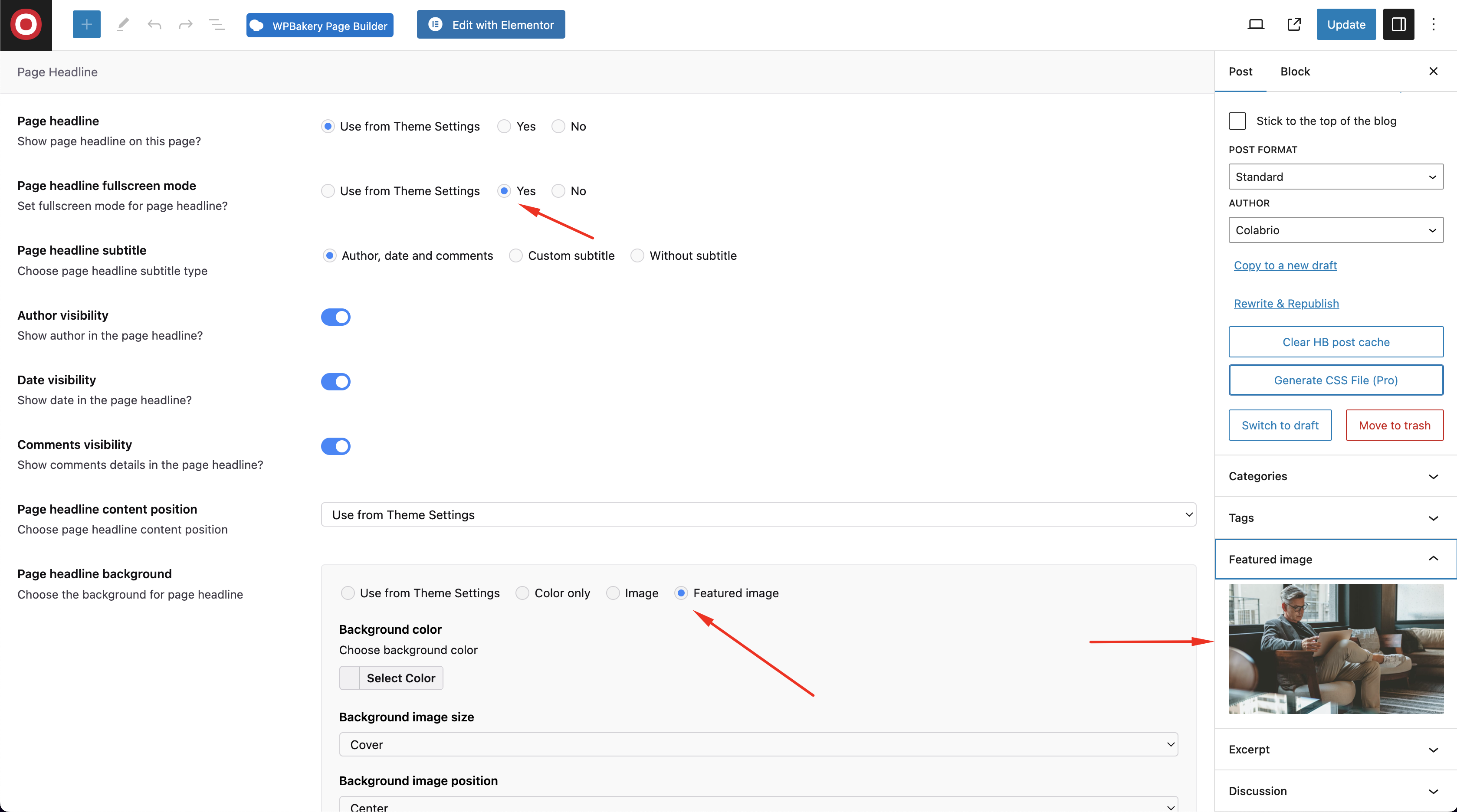Select Author, date and comments subtitle
This screenshot has height=812, width=1457.
tap(330, 255)
